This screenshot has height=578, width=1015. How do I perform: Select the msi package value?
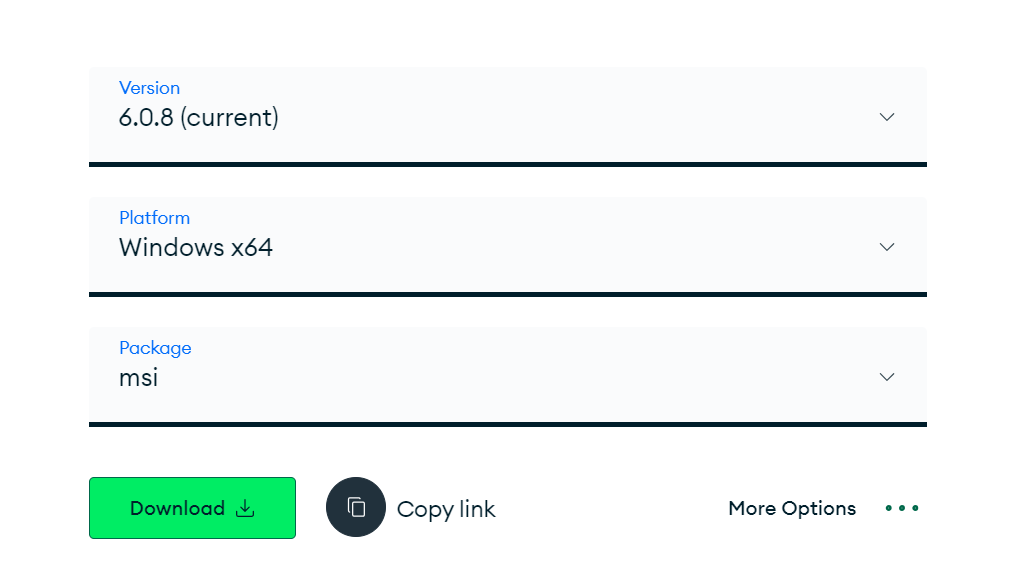coord(138,378)
